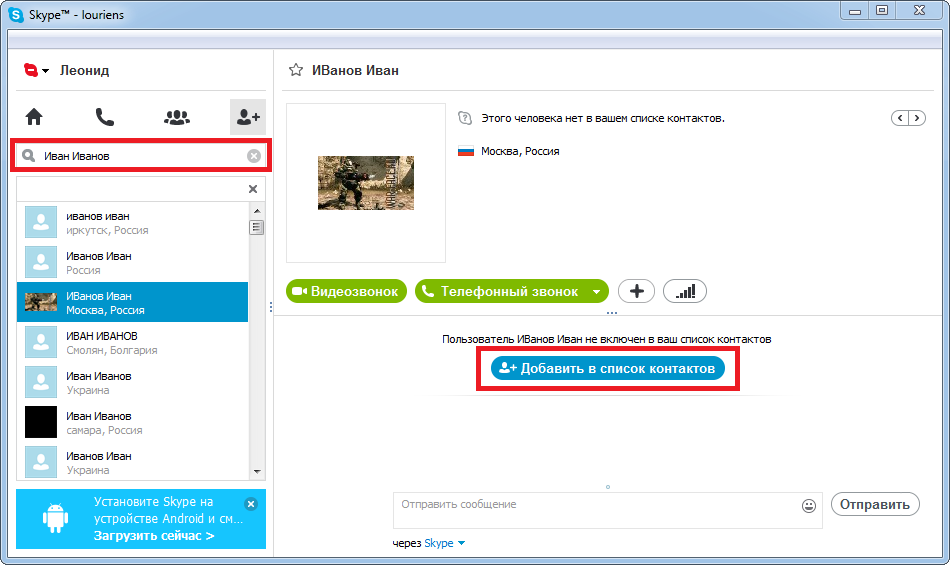Click the contact profile picture
This screenshot has height=565, width=950.
coord(366,183)
